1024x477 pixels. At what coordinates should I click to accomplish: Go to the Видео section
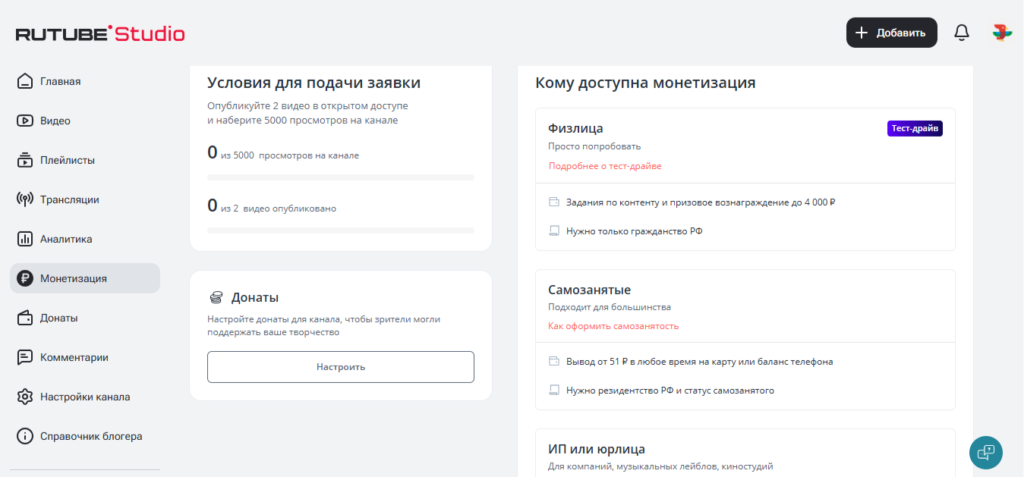coord(85,121)
